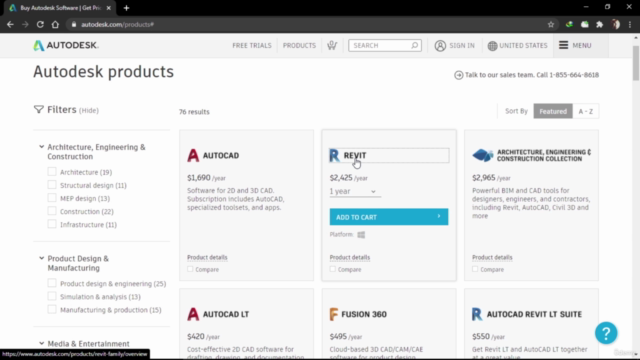This screenshot has width=640, height=360.
Task: Check Product design & engineering (25) filter
Action: tap(52, 283)
